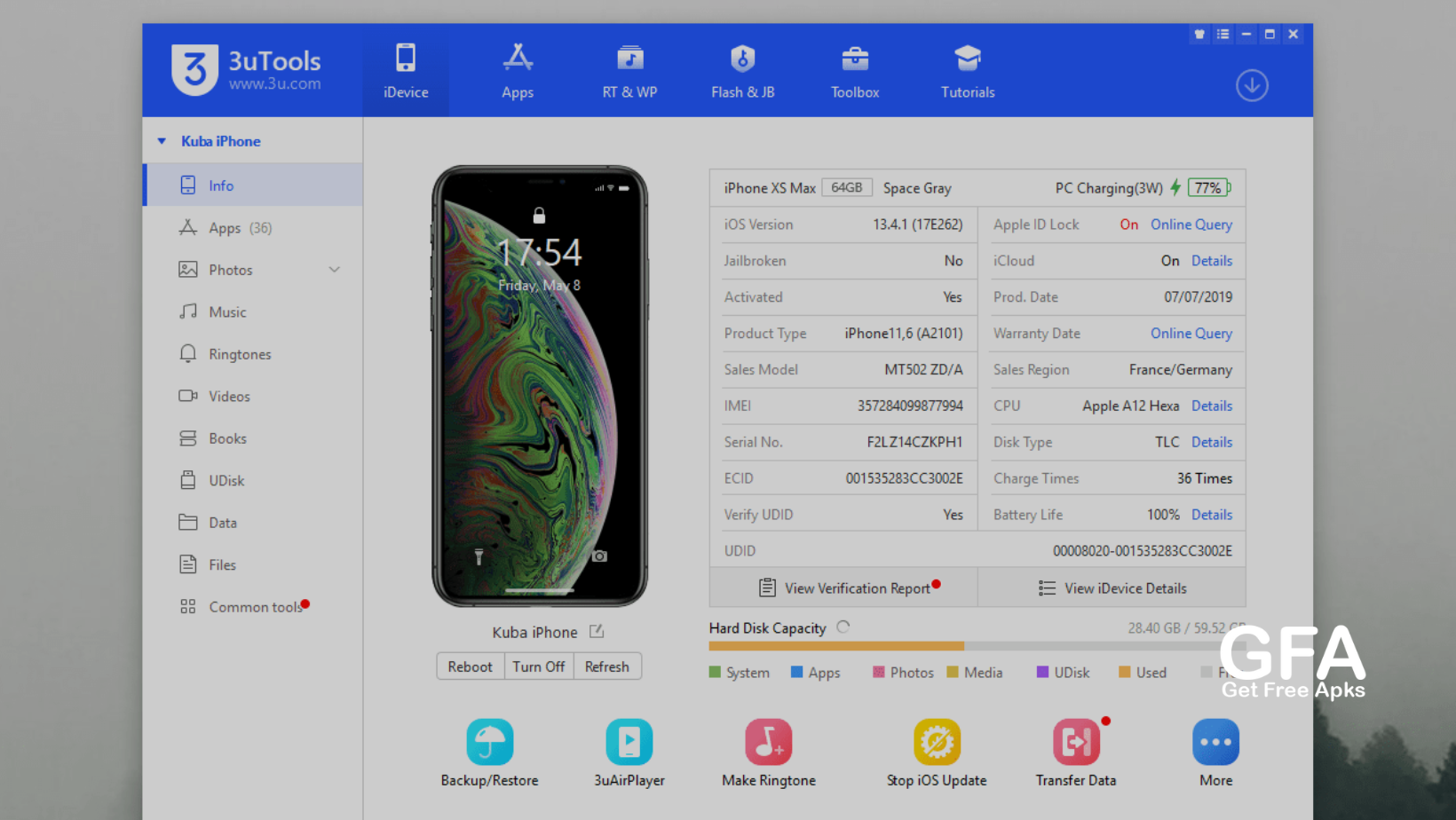
Task: Click Stop iOS Update tool
Action: (x=937, y=753)
